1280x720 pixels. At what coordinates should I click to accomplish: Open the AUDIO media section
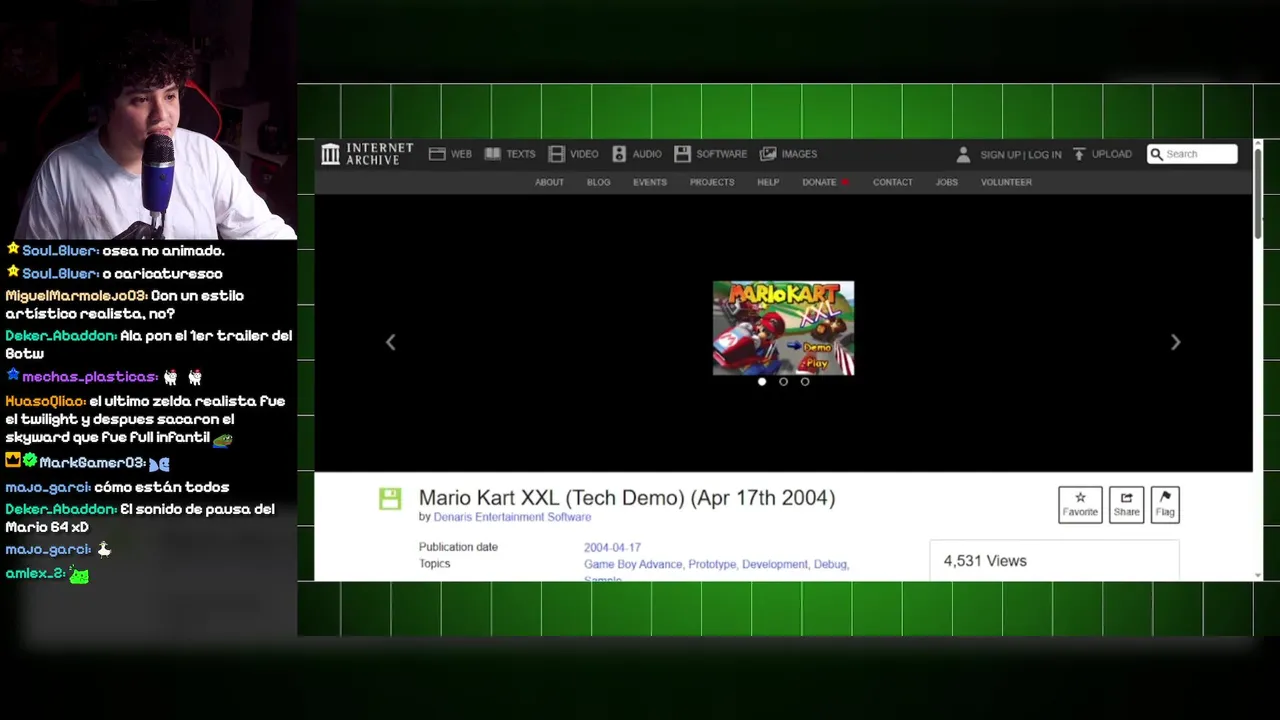[x=636, y=154]
